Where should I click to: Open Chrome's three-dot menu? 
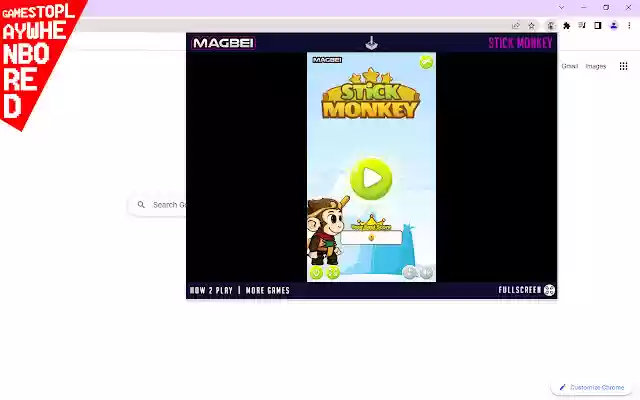[x=629, y=26]
